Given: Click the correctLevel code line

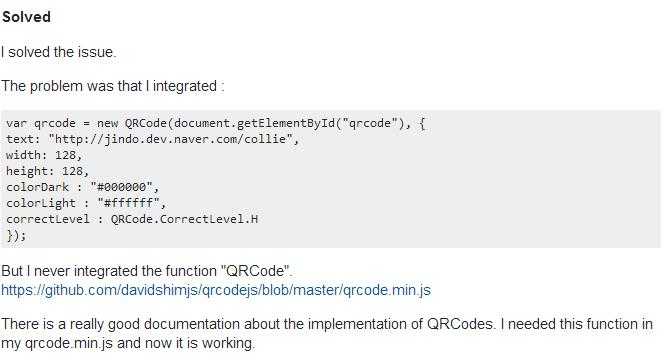Looking at the screenshot, I should pyautogui.click(x=132, y=219).
